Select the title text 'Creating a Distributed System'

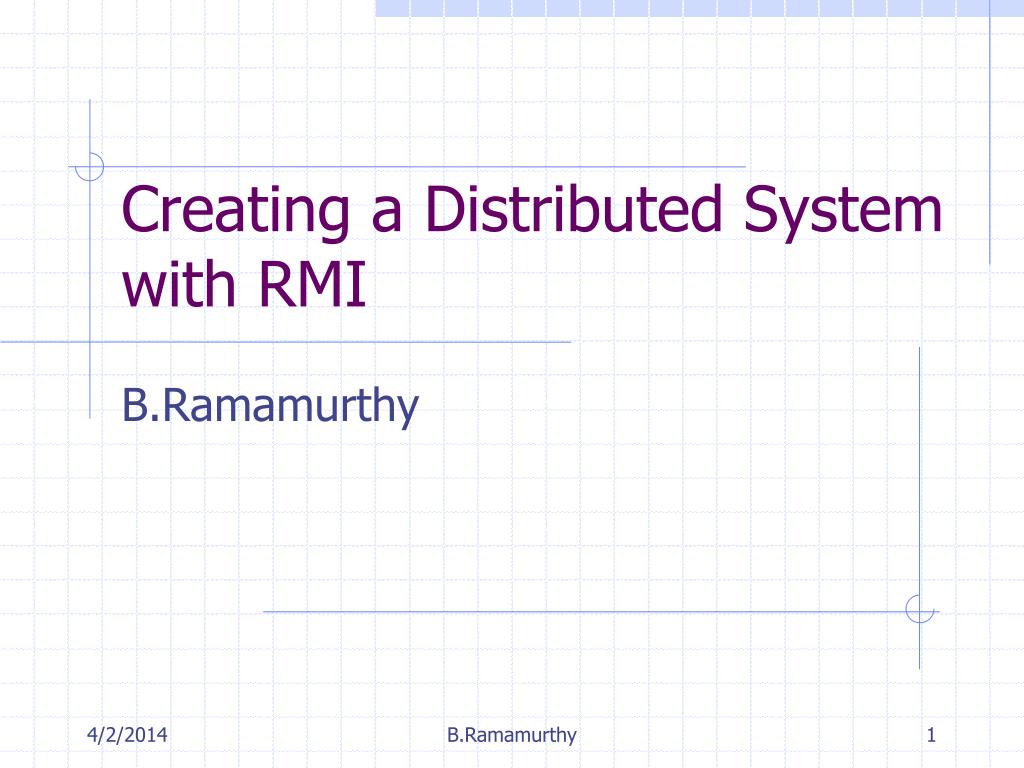pyautogui.click(x=530, y=210)
